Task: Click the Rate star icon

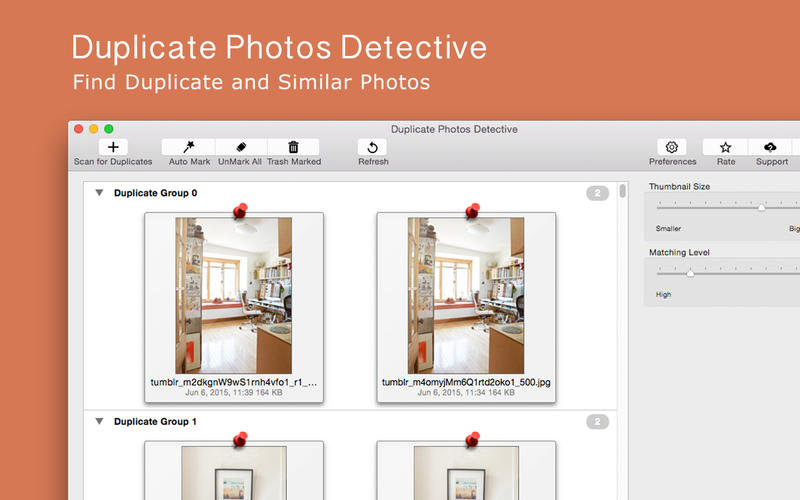Action: tap(725, 147)
